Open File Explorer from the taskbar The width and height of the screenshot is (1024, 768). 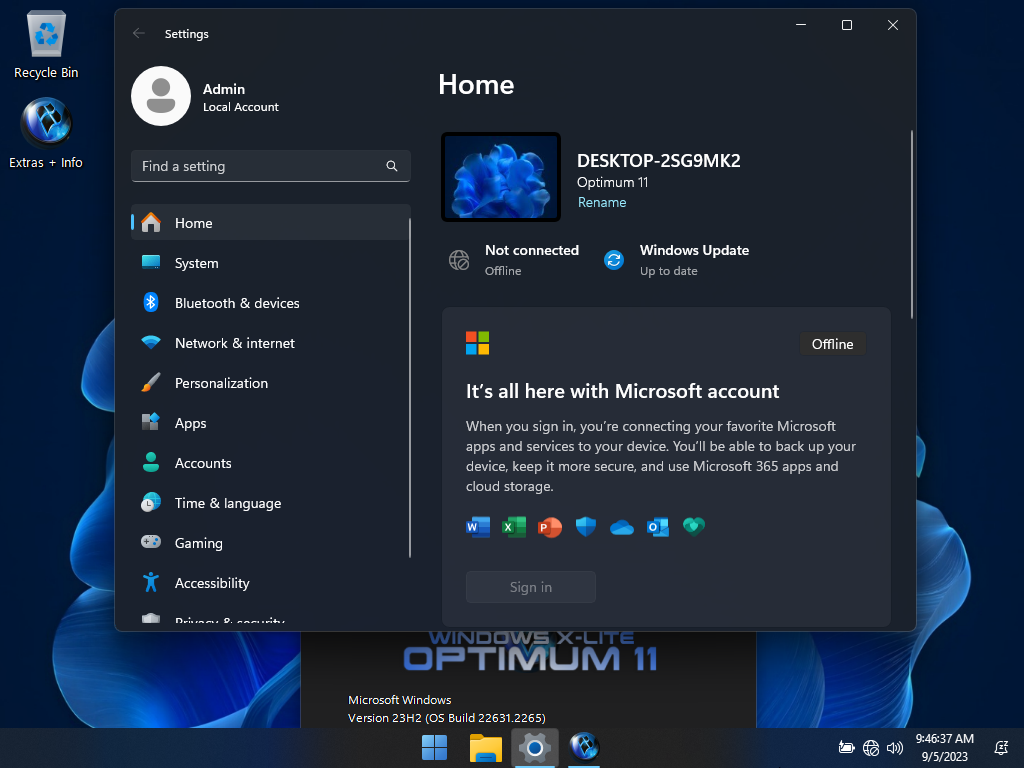tap(486, 747)
